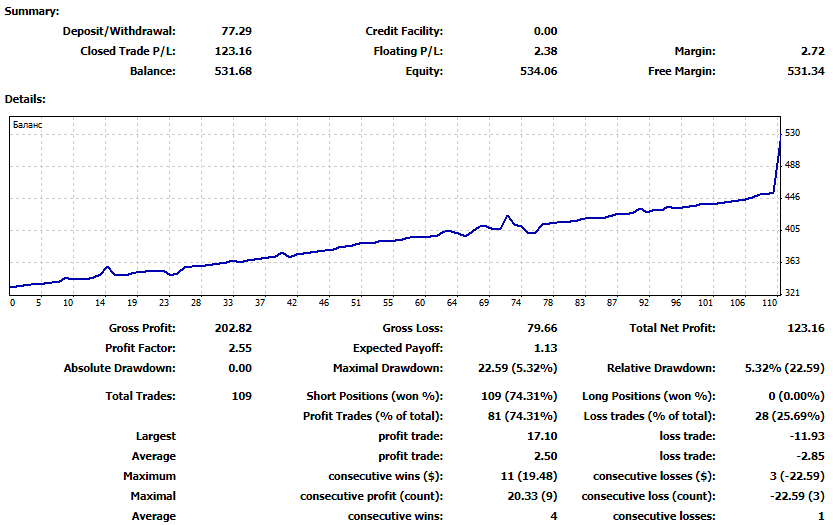Click consecutive profit value 20.33 (9)
This screenshot has width=833, height=525.
(x=532, y=496)
